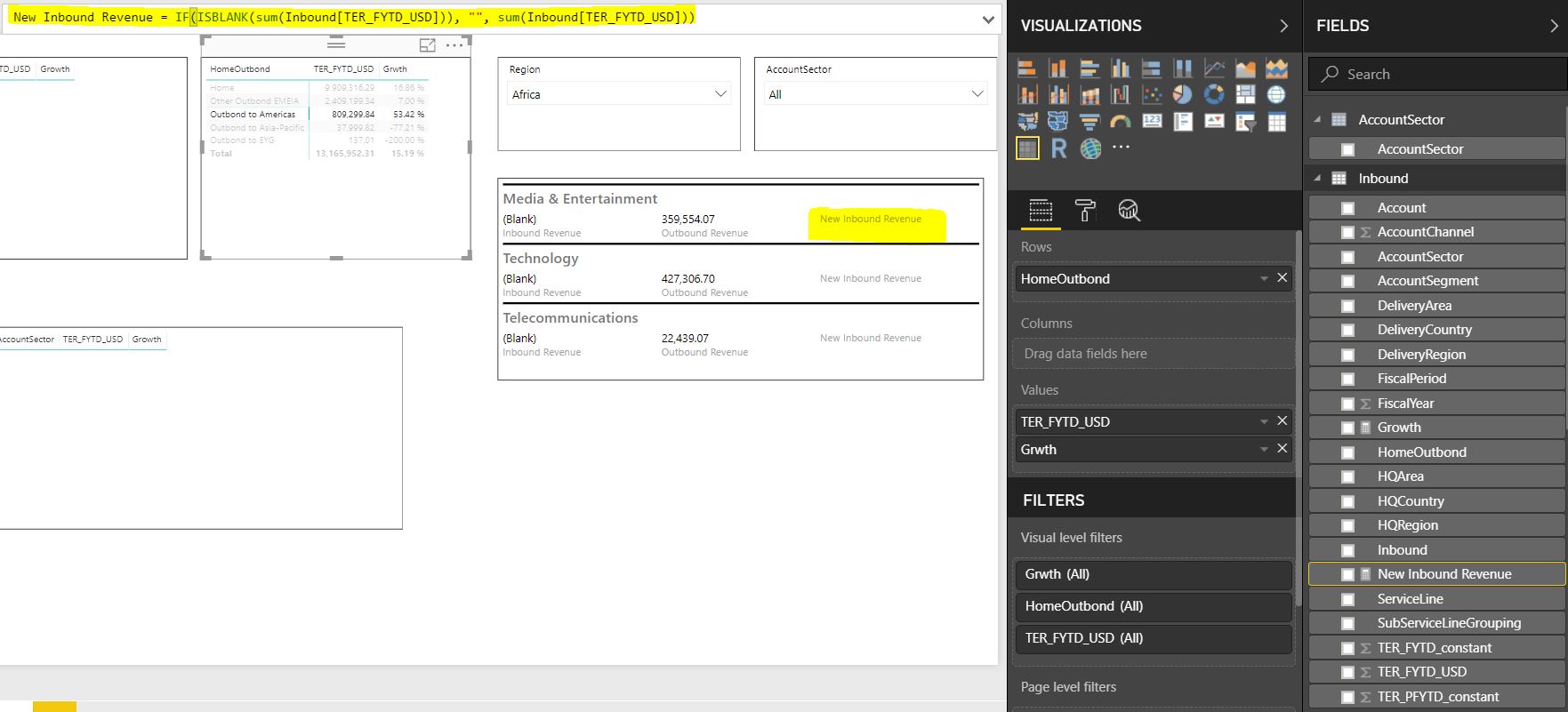This screenshot has width=1568, height=712.
Task: Select the stacked area chart visualization
Action: 1276,68
